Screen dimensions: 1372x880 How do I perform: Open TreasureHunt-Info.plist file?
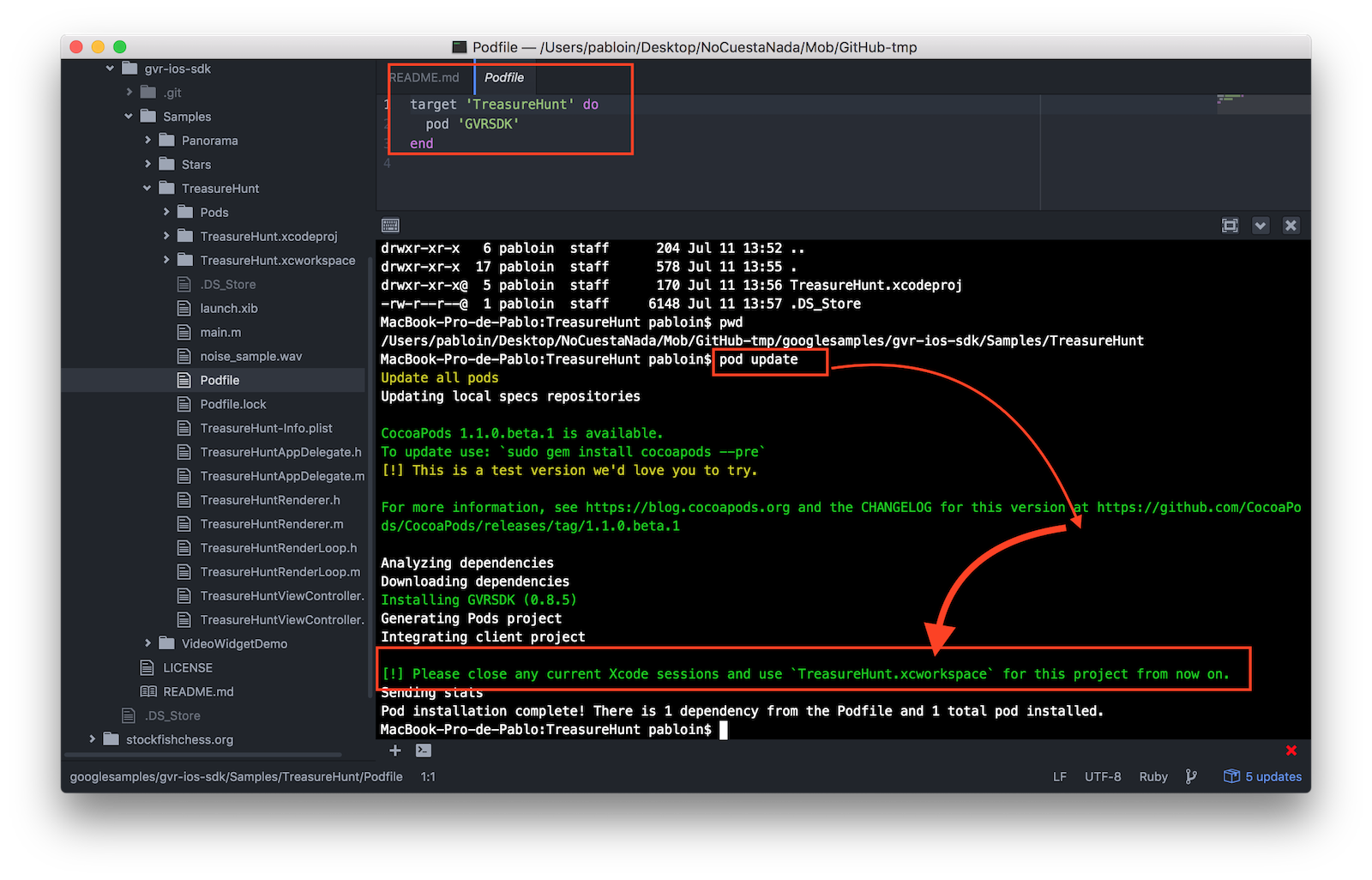(266, 428)
